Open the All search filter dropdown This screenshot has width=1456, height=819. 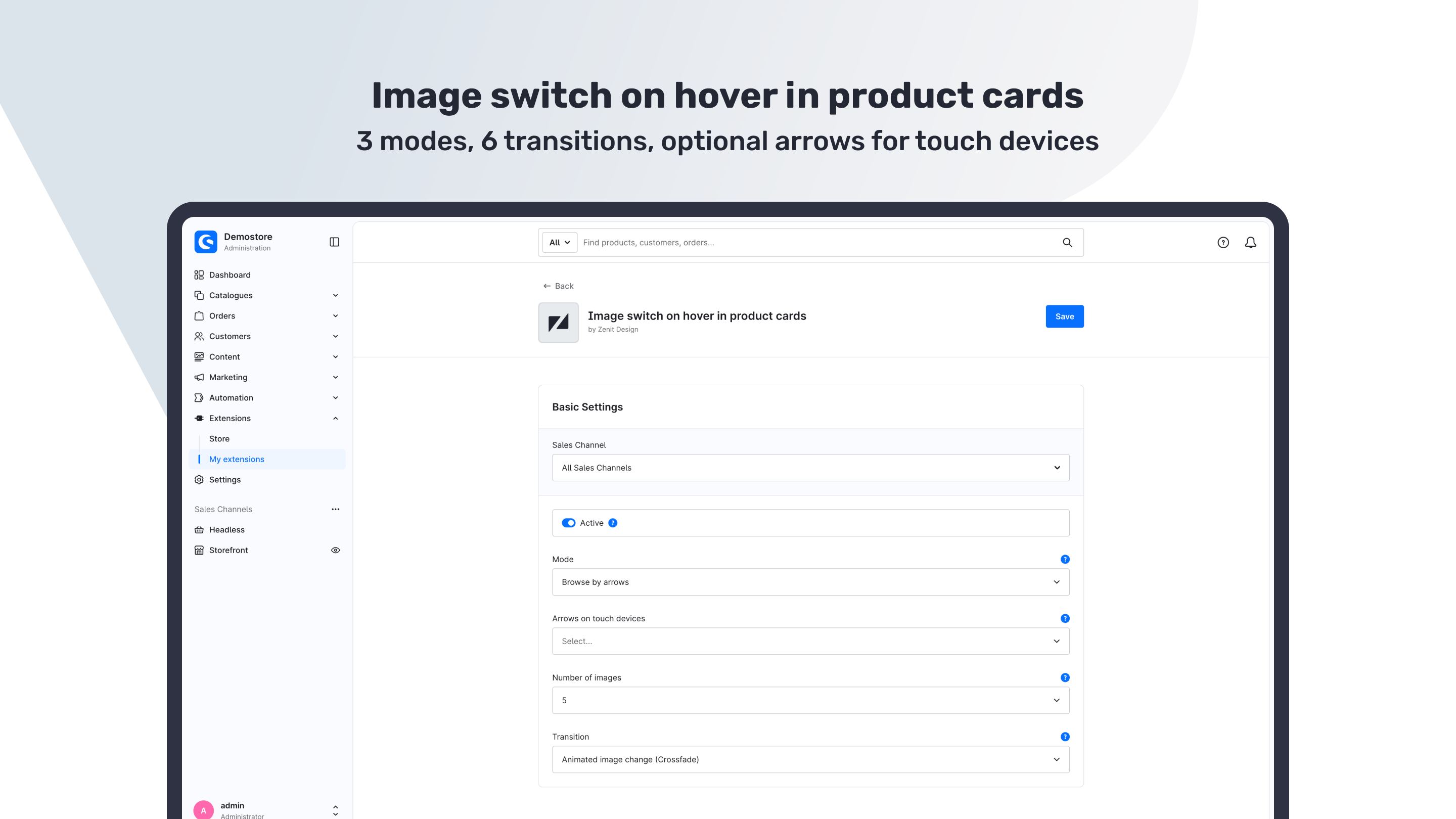(x=560, y=243)
